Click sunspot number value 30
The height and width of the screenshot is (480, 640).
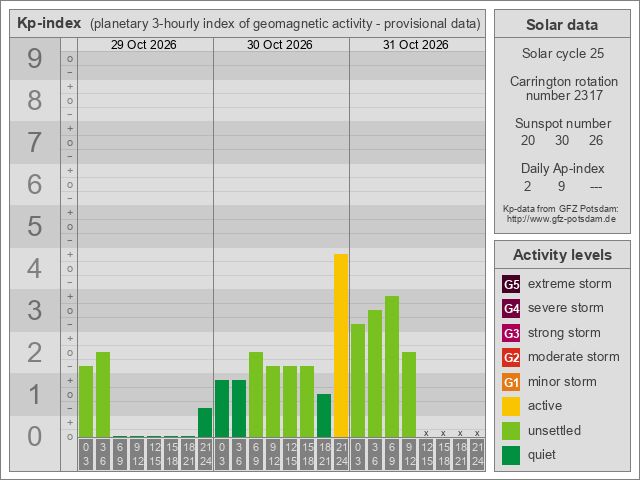click(x=562, y=140)
